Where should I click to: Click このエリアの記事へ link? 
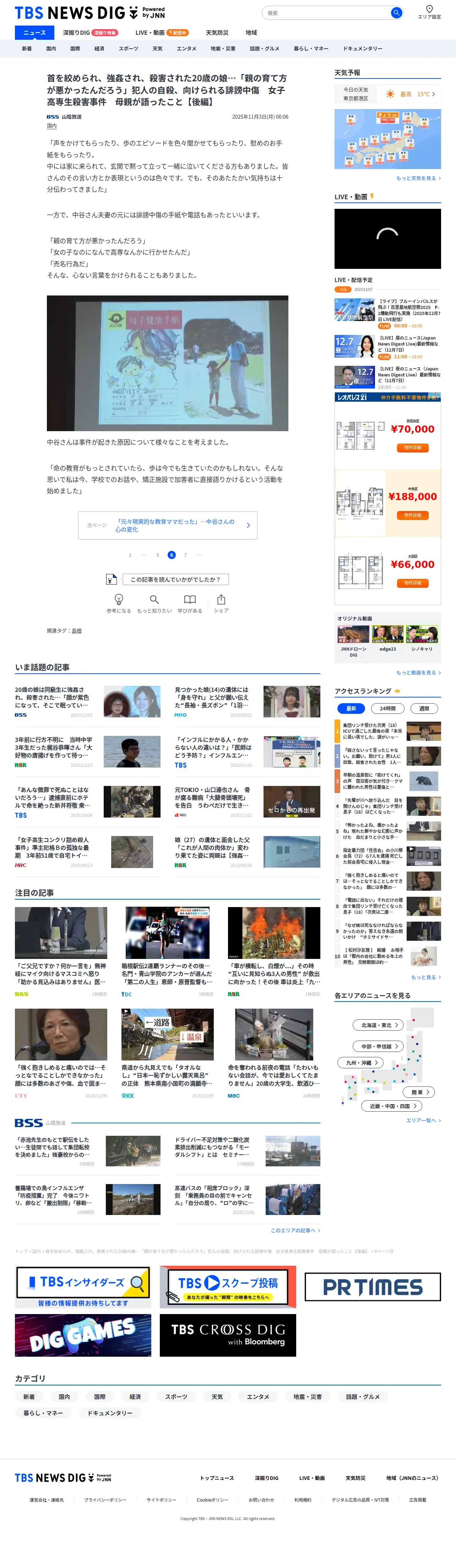(x=295, y=1230)
